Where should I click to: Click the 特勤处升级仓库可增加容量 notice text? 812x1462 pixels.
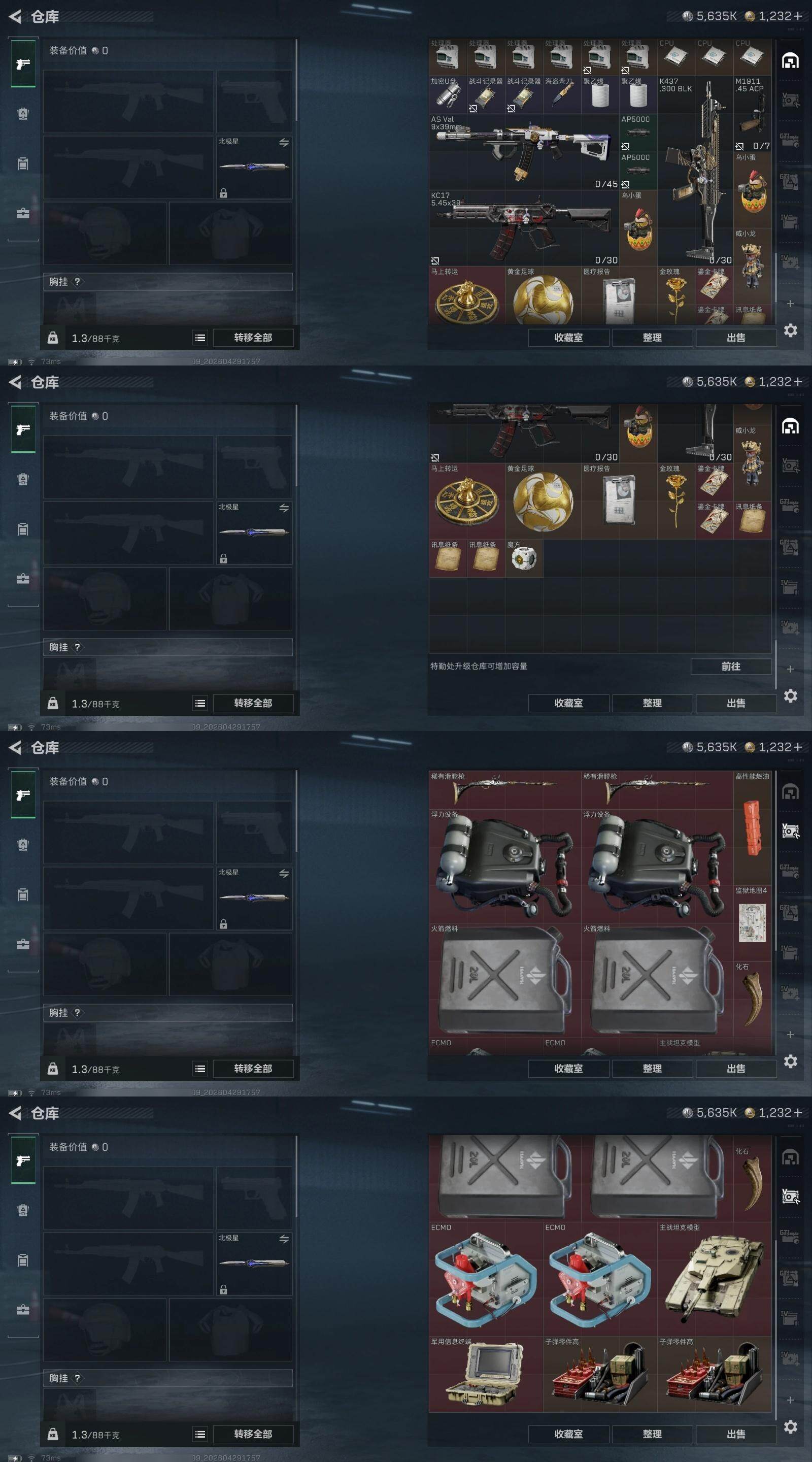point(479,667)
